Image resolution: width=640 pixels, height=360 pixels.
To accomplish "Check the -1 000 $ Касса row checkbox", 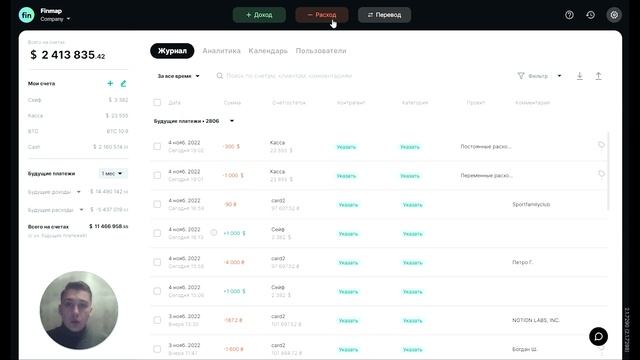I will (x=157, y=175).
